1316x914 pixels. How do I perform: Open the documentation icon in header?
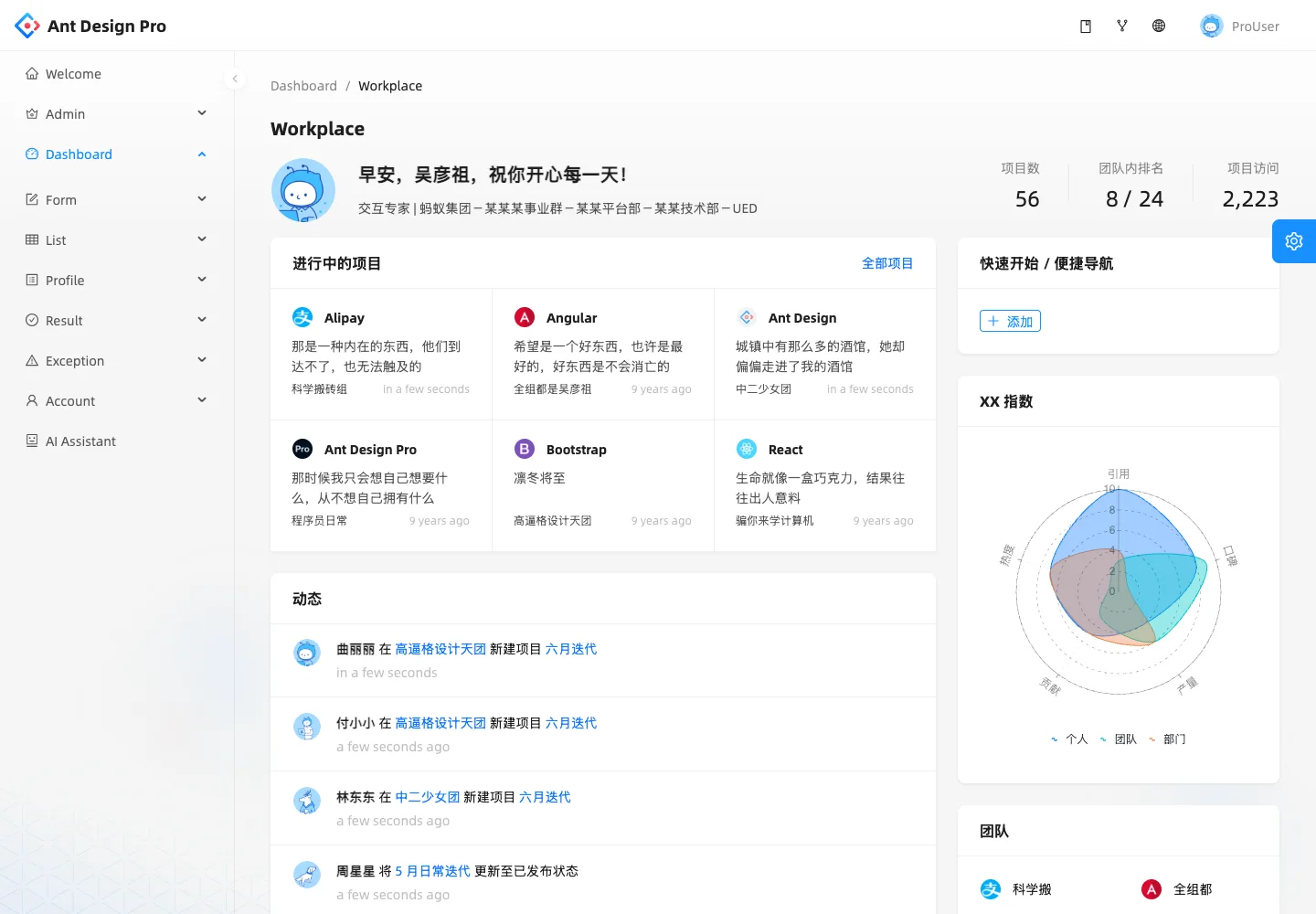pyautogui.click(x=1086, y=27)
